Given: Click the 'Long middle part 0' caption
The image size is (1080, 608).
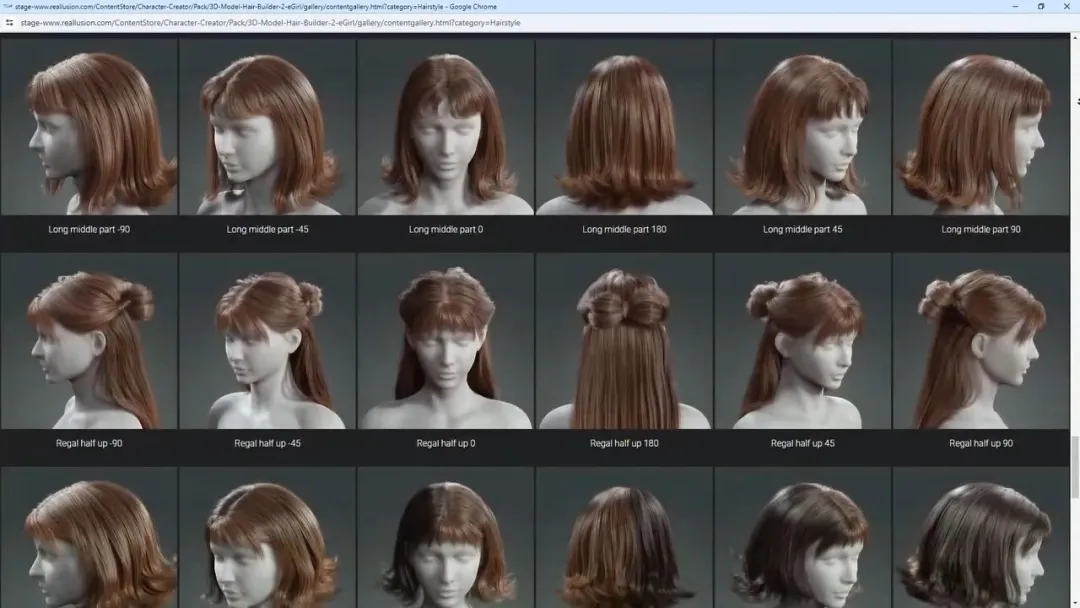Looking at the screenshot, I should click(x=446, y=229).
